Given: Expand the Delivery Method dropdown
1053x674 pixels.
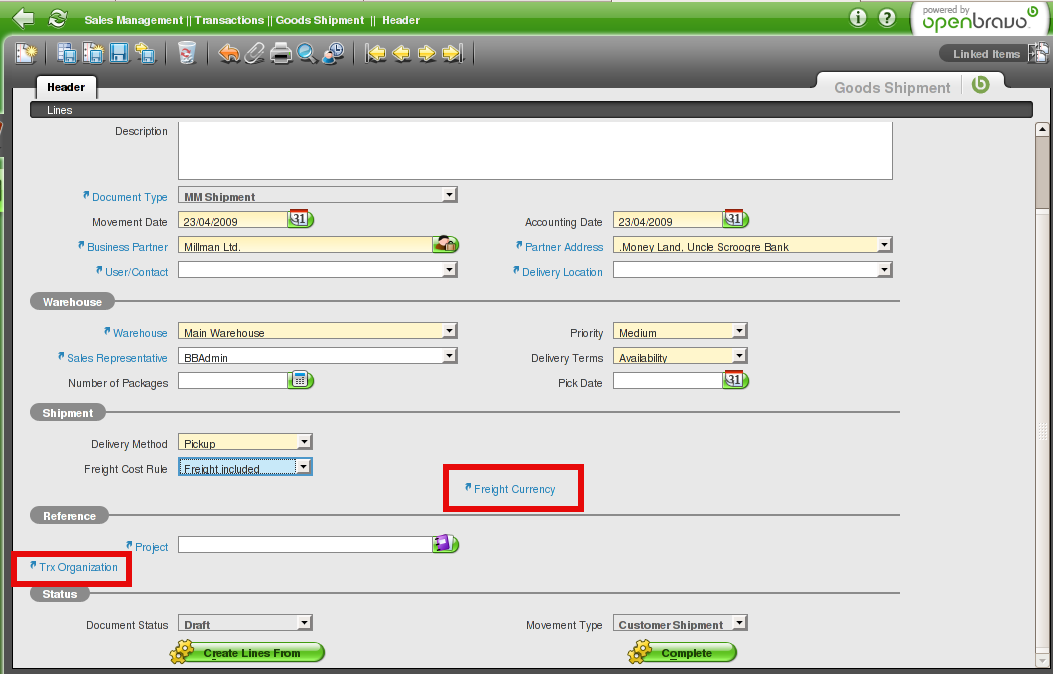Looking at the screenshot, I should pyautogui.click(x=304, y=441).
